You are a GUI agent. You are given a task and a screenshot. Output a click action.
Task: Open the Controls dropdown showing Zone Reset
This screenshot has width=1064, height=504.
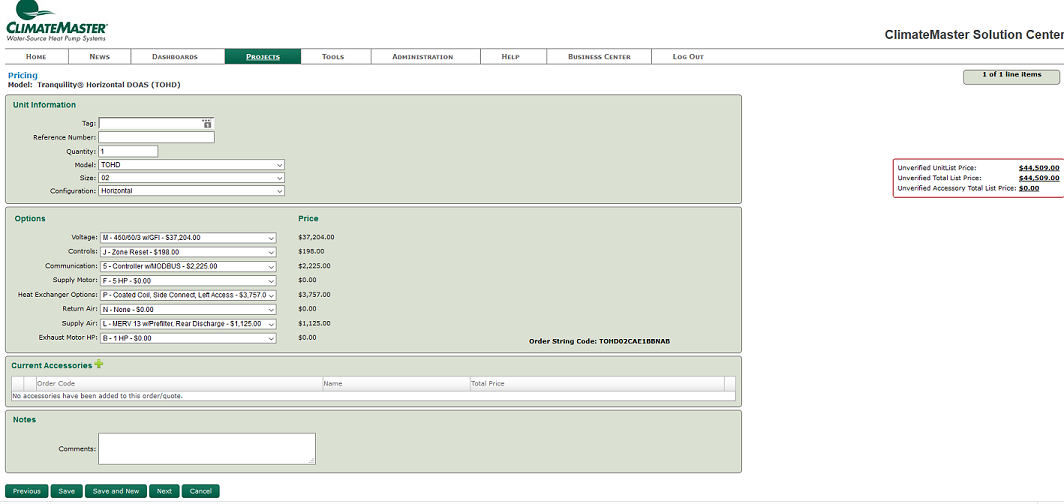(x=188, y=252)
